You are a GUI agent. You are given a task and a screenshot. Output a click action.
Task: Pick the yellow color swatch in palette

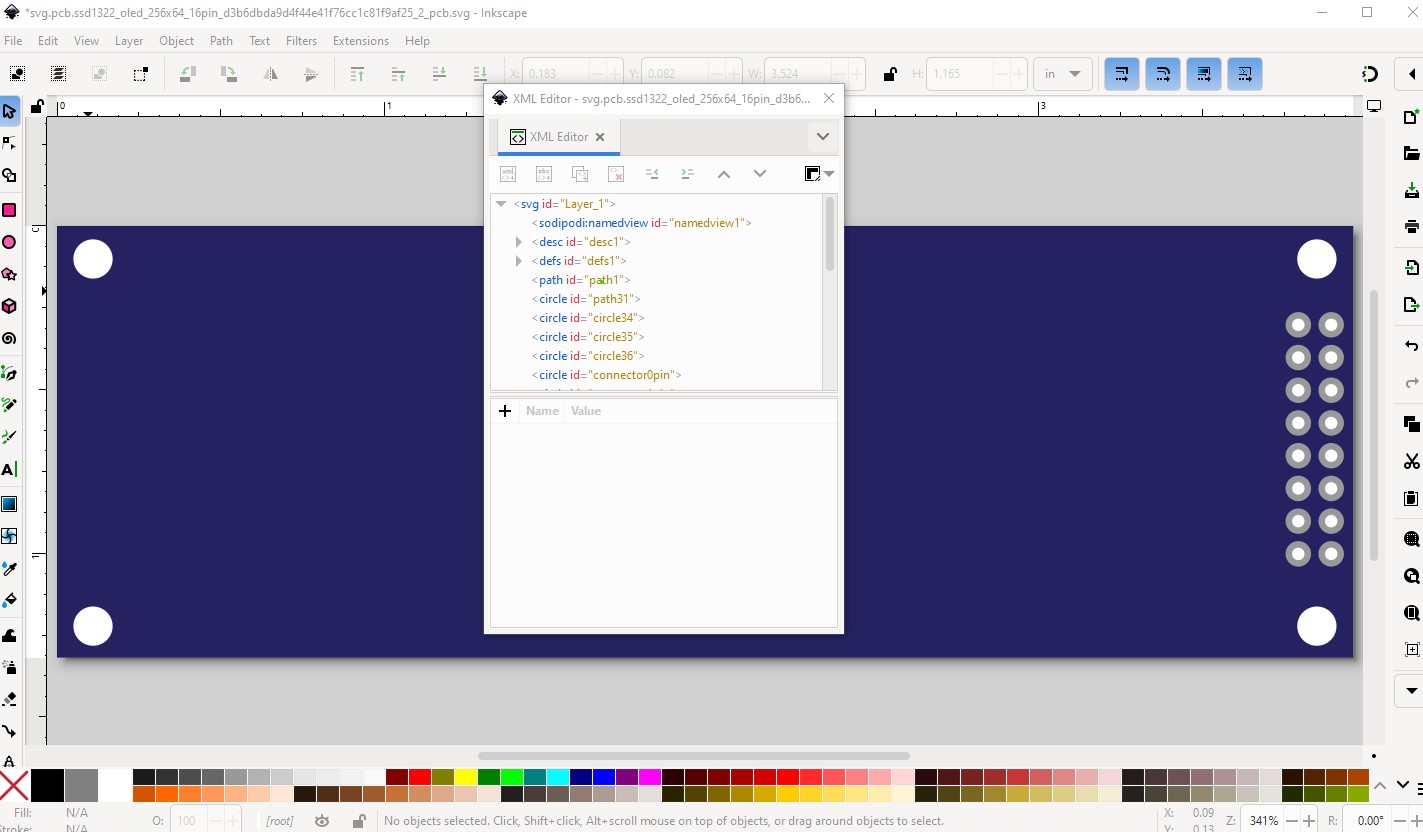click(466, 777)
